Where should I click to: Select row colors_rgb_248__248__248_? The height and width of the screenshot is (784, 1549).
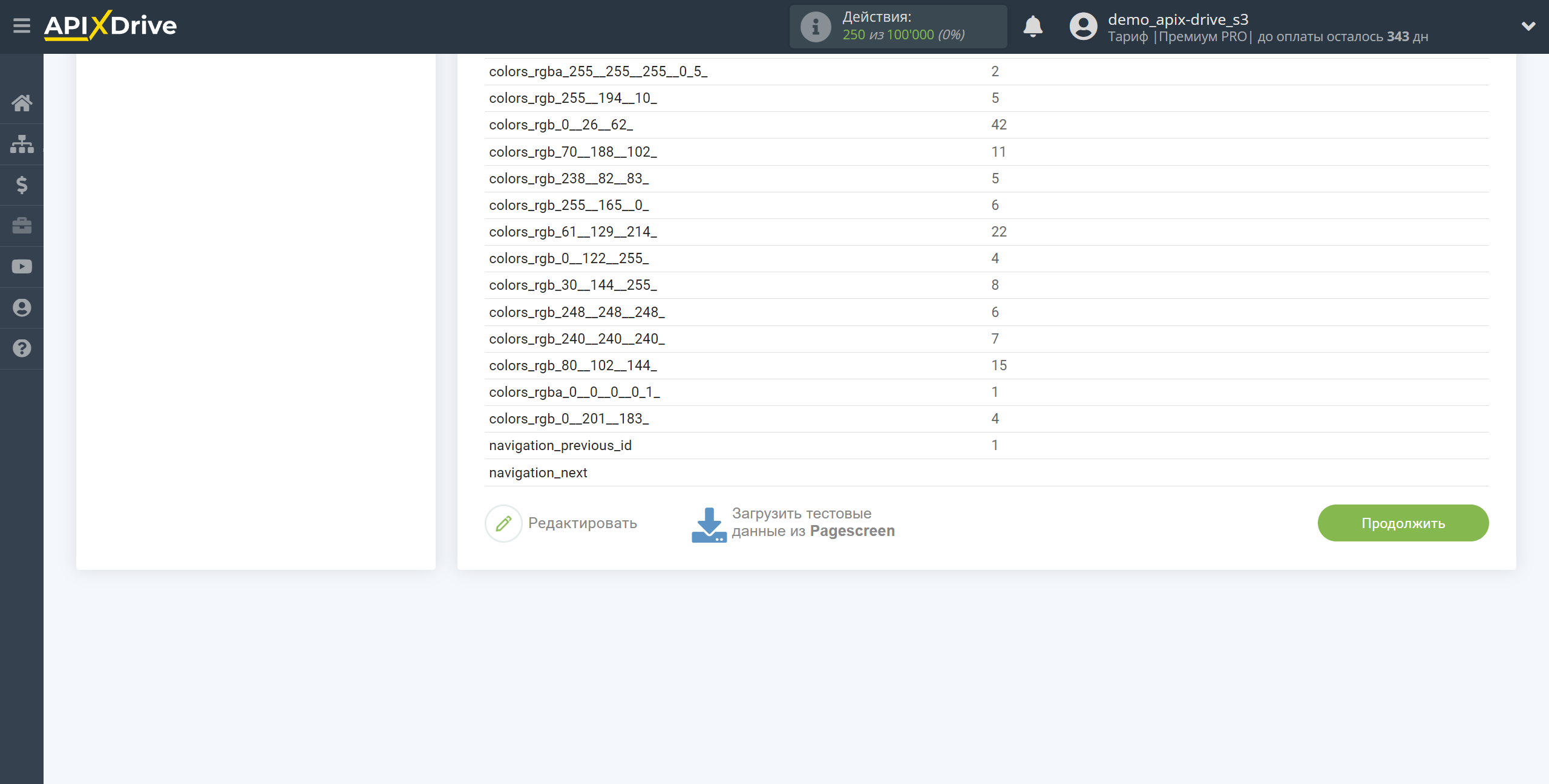(x=986, y=312)
